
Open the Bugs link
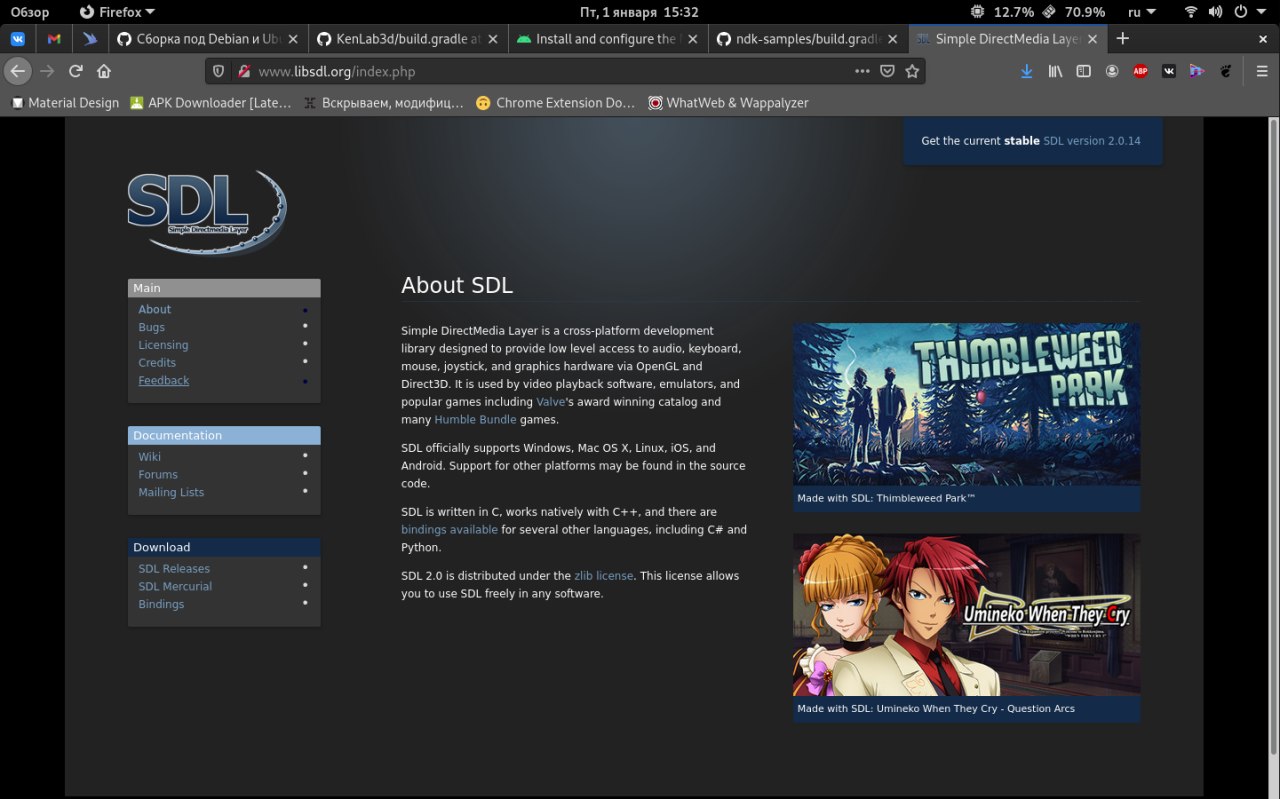coord(151,327)
